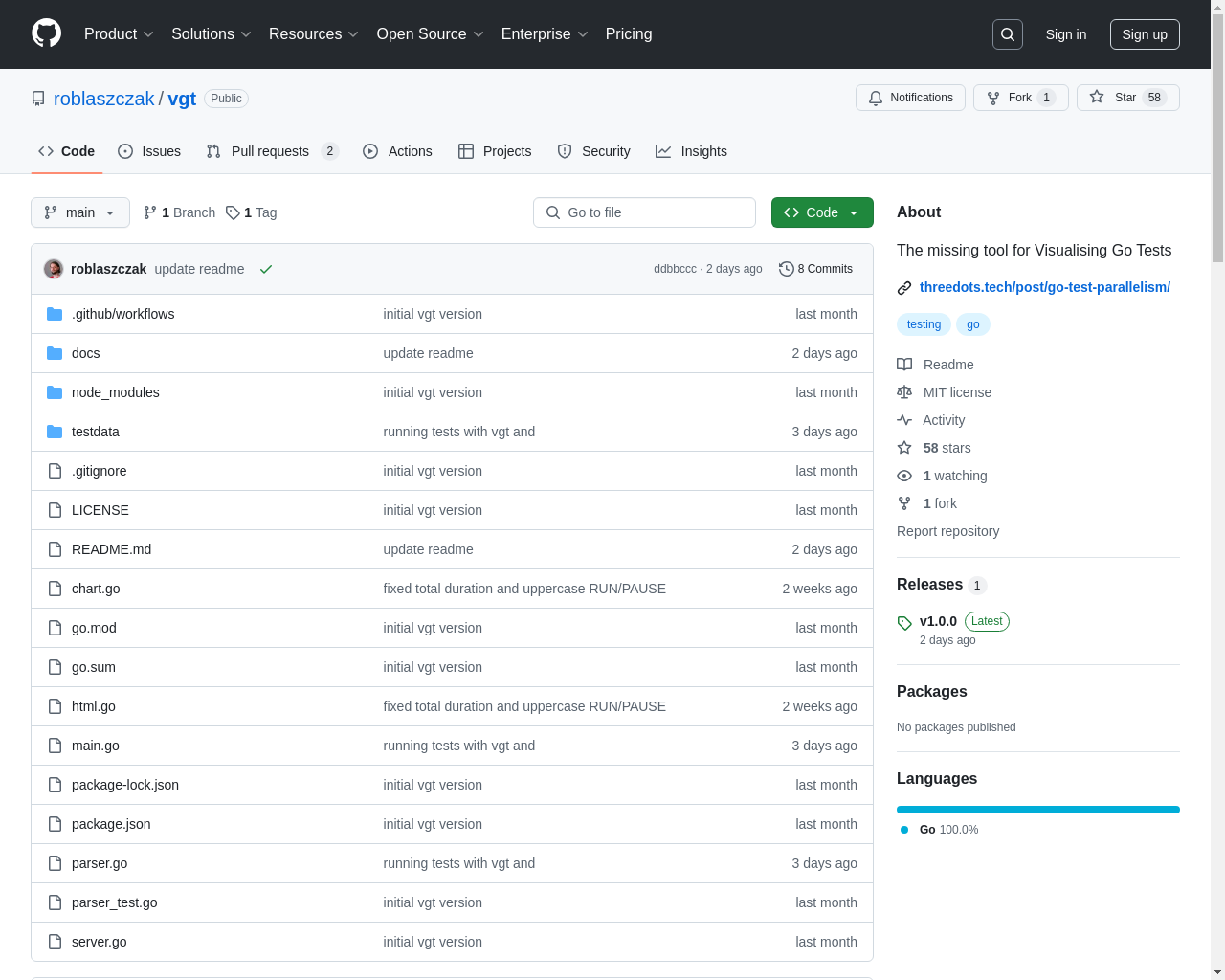This screenshot has width=1225, height=980.
Task: Click the Go language bar
Action: click(x=1038, y=810)
